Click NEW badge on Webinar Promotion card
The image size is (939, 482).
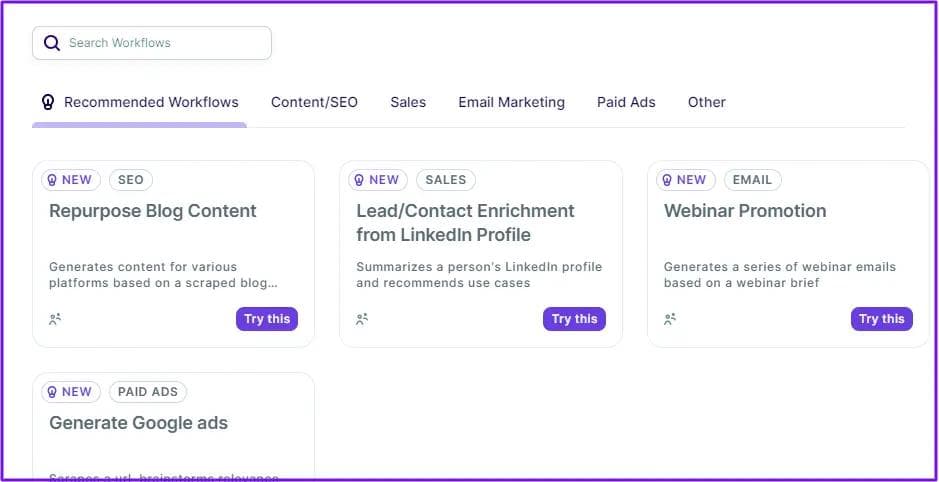[683, 180]
